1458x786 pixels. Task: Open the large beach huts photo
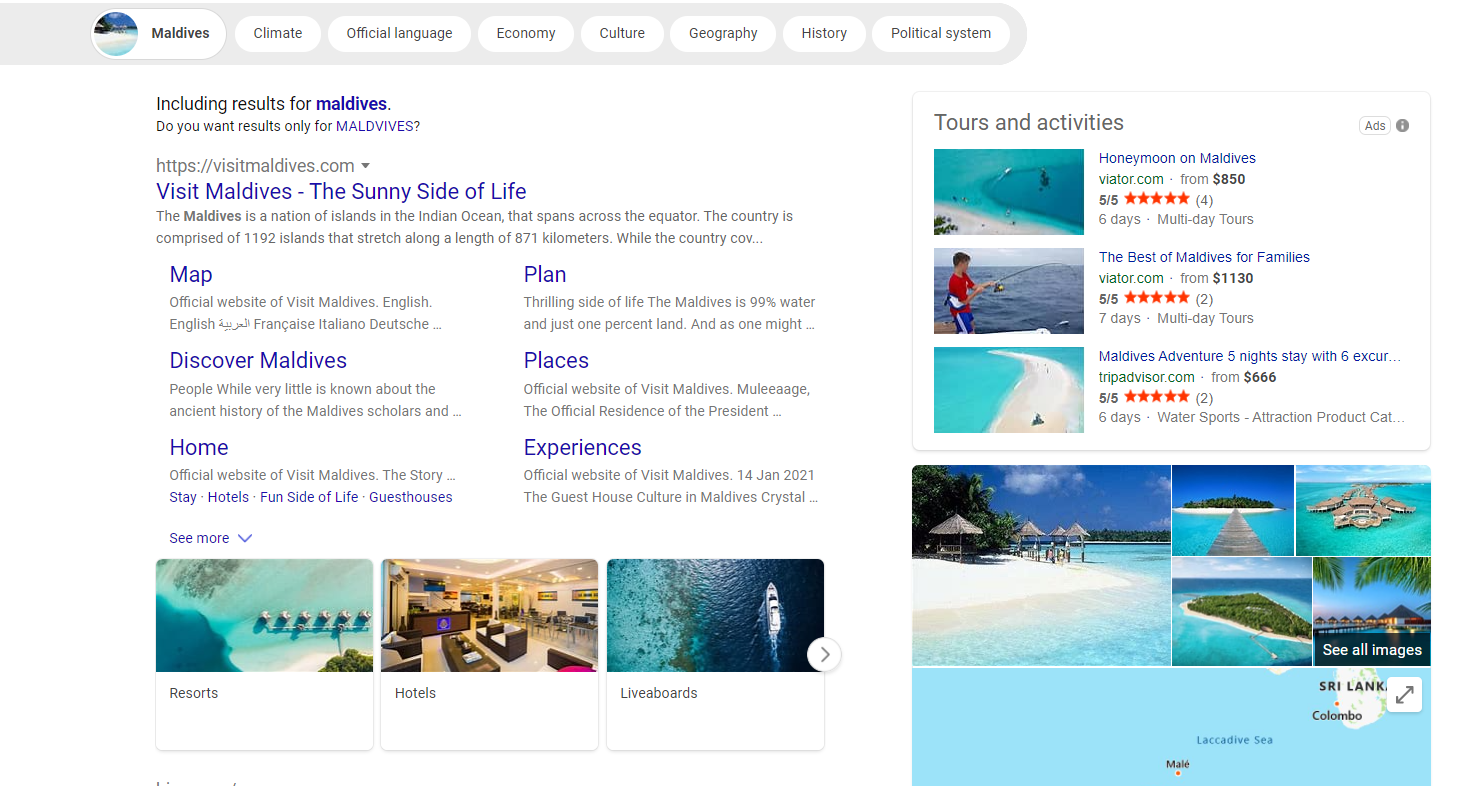click(x=1041, y=565)
